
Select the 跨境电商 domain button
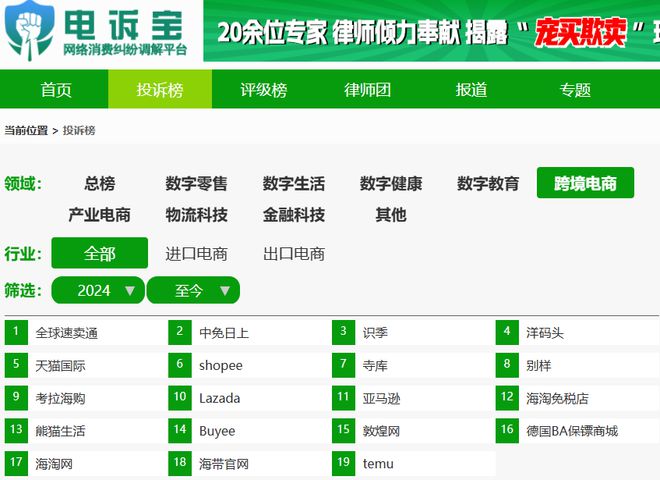pyautogui.click(x=585, y=183)
